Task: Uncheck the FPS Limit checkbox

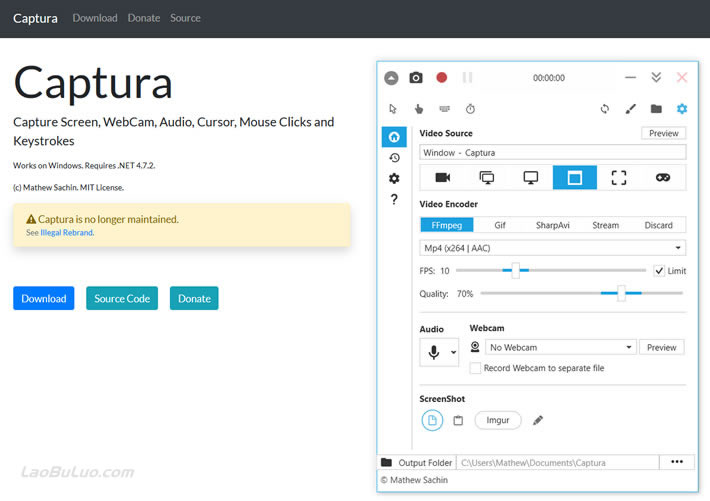Action: [659, 271]
